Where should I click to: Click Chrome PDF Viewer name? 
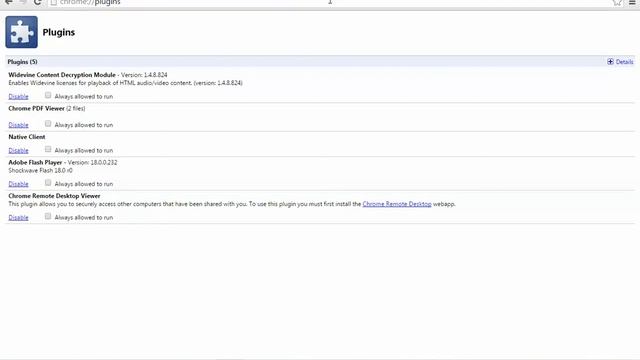[36, 109]
